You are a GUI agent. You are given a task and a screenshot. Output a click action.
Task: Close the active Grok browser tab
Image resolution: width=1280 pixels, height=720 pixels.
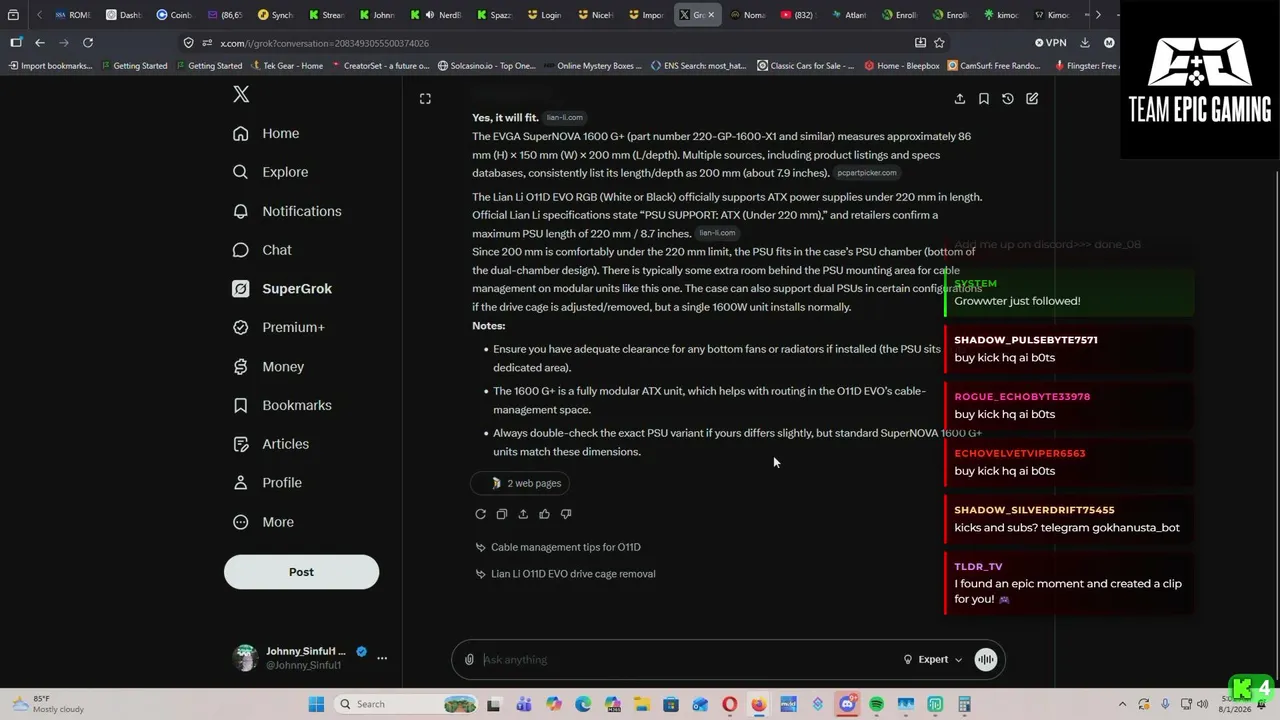click(x=711, y=15)
